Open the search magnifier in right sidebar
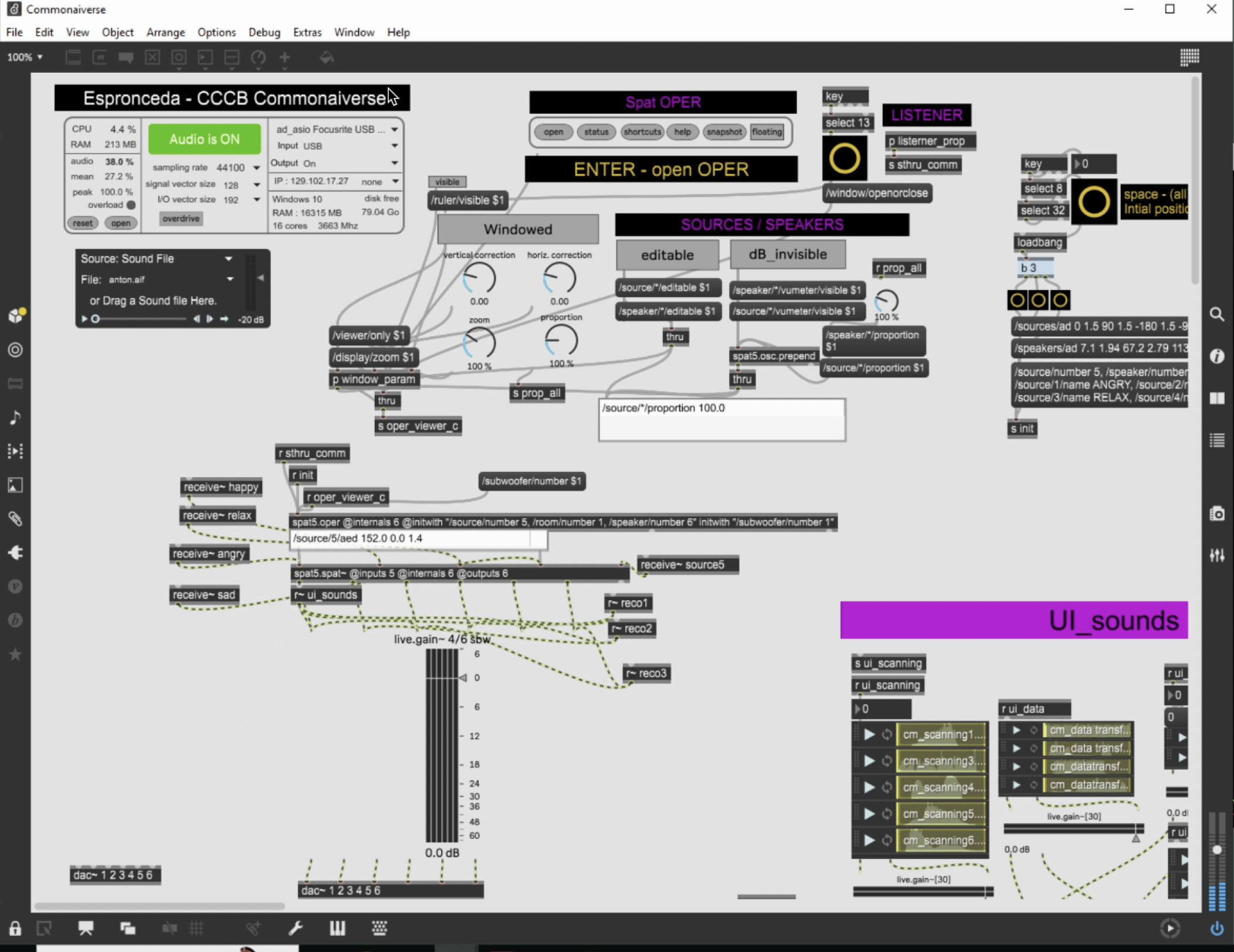 pyautogui.click(x=1217, y=315)
